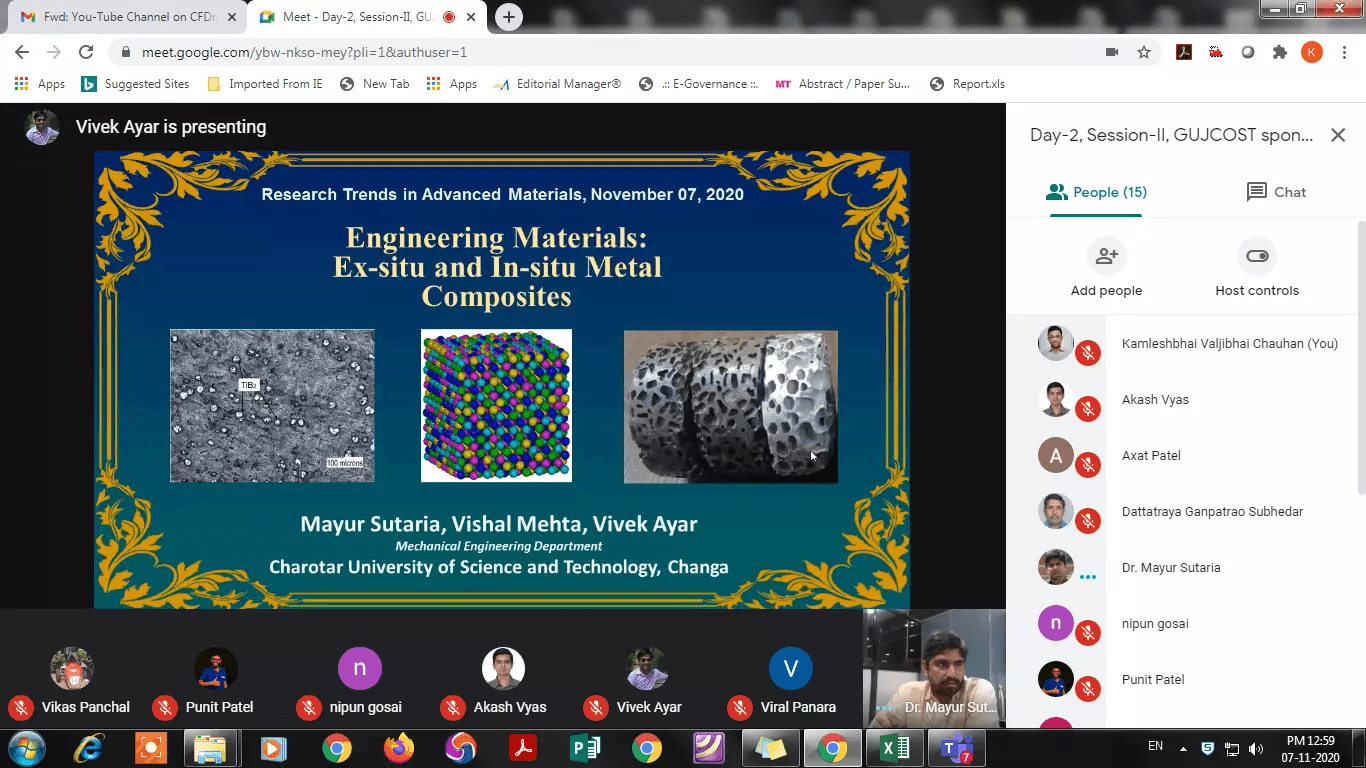Open the Report.xls bookmark
The height and width of the screenshot is (768, 1366).
coord(967,84)
